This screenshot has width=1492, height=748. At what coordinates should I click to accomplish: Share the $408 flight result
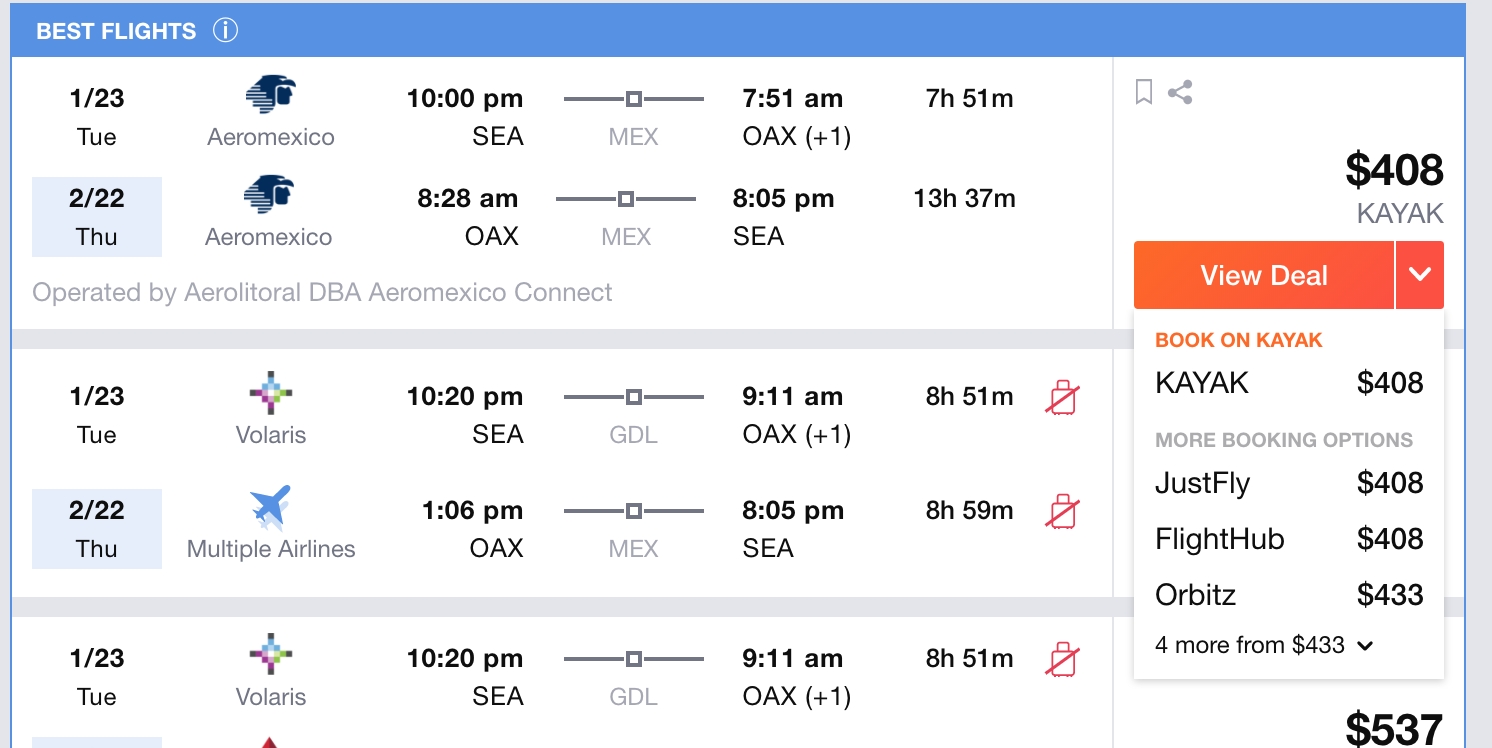(x=1180, y=93)
